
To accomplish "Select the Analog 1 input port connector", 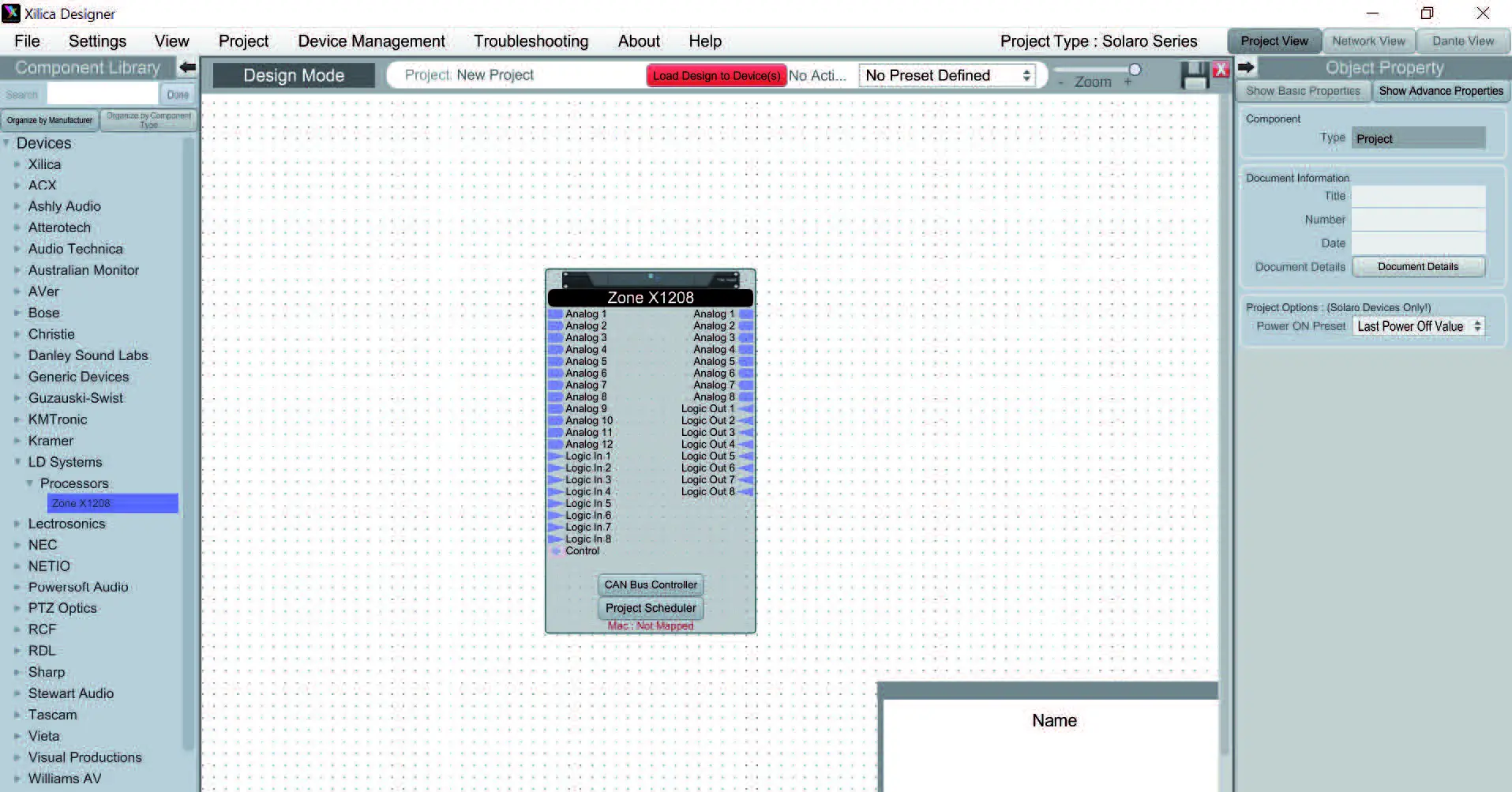I will pos(555,314).
